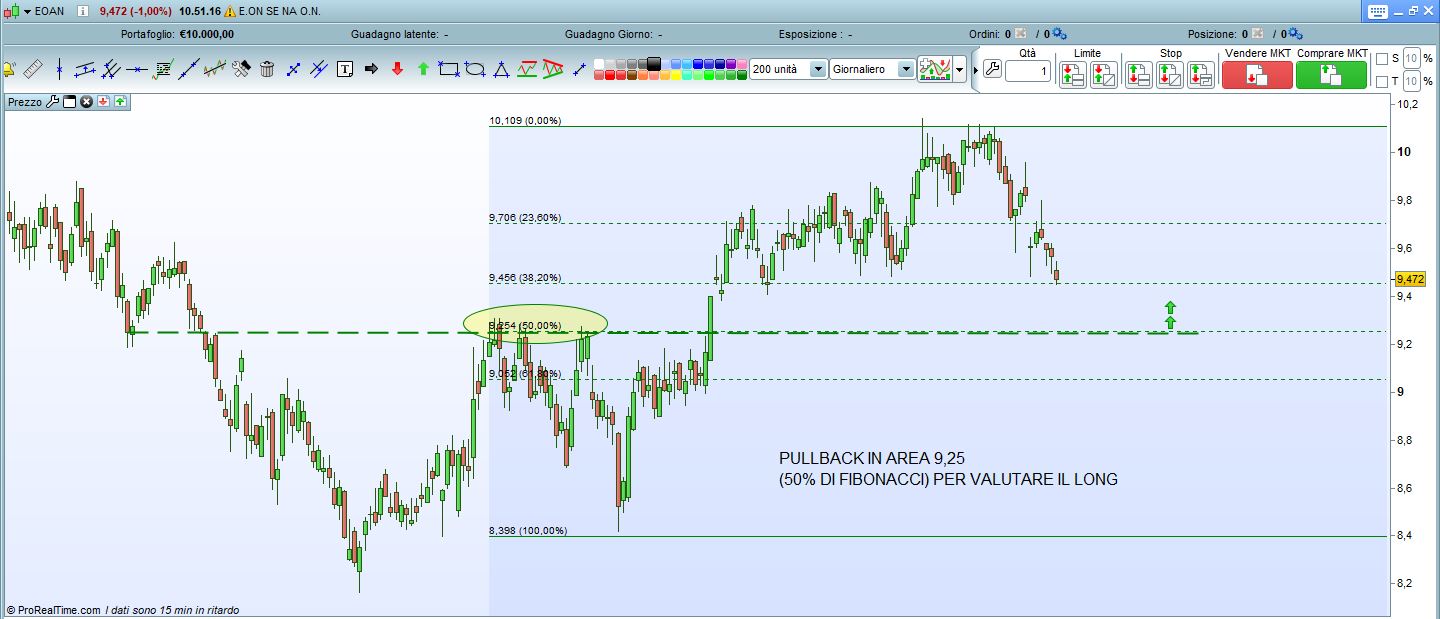This screenshot has height=619, width=1440.
Task: Select the vertical line drawing tool
Action: click(59, 69)
